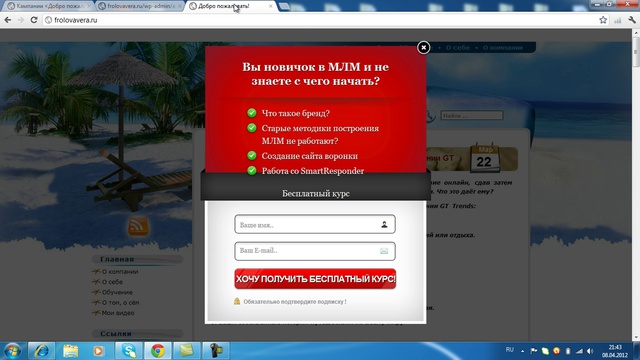This screenshot has height=360, width=640.
Task: Click the RU language indicator
Action: 509,350
